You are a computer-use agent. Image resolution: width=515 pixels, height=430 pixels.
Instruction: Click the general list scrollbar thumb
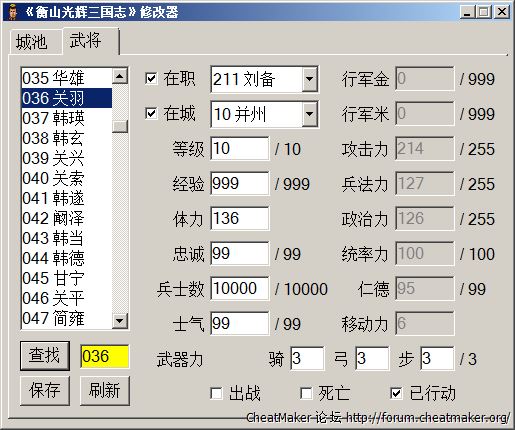(120, 126)
